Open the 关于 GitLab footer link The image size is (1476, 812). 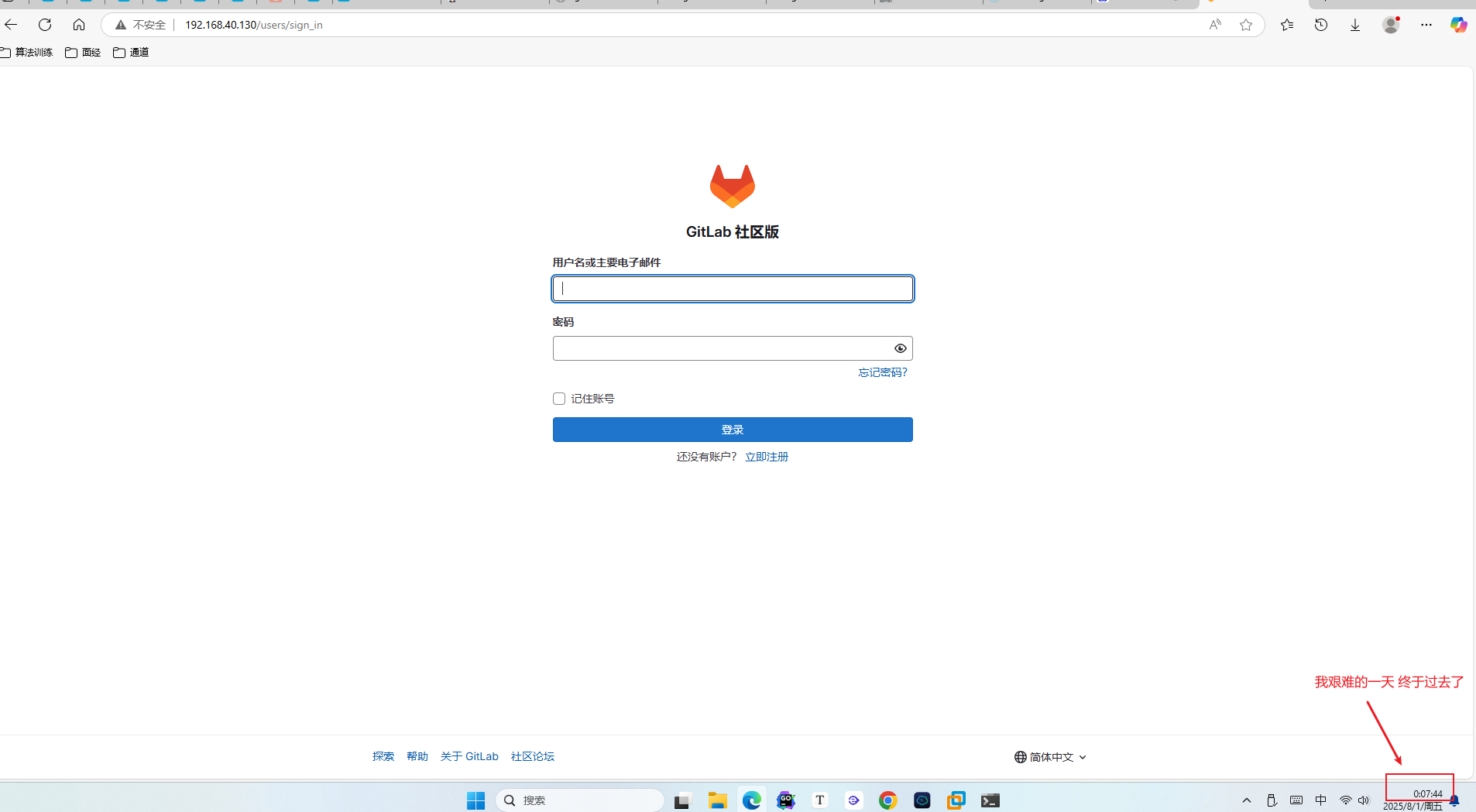pyautogui.click(x=469, y=756)
